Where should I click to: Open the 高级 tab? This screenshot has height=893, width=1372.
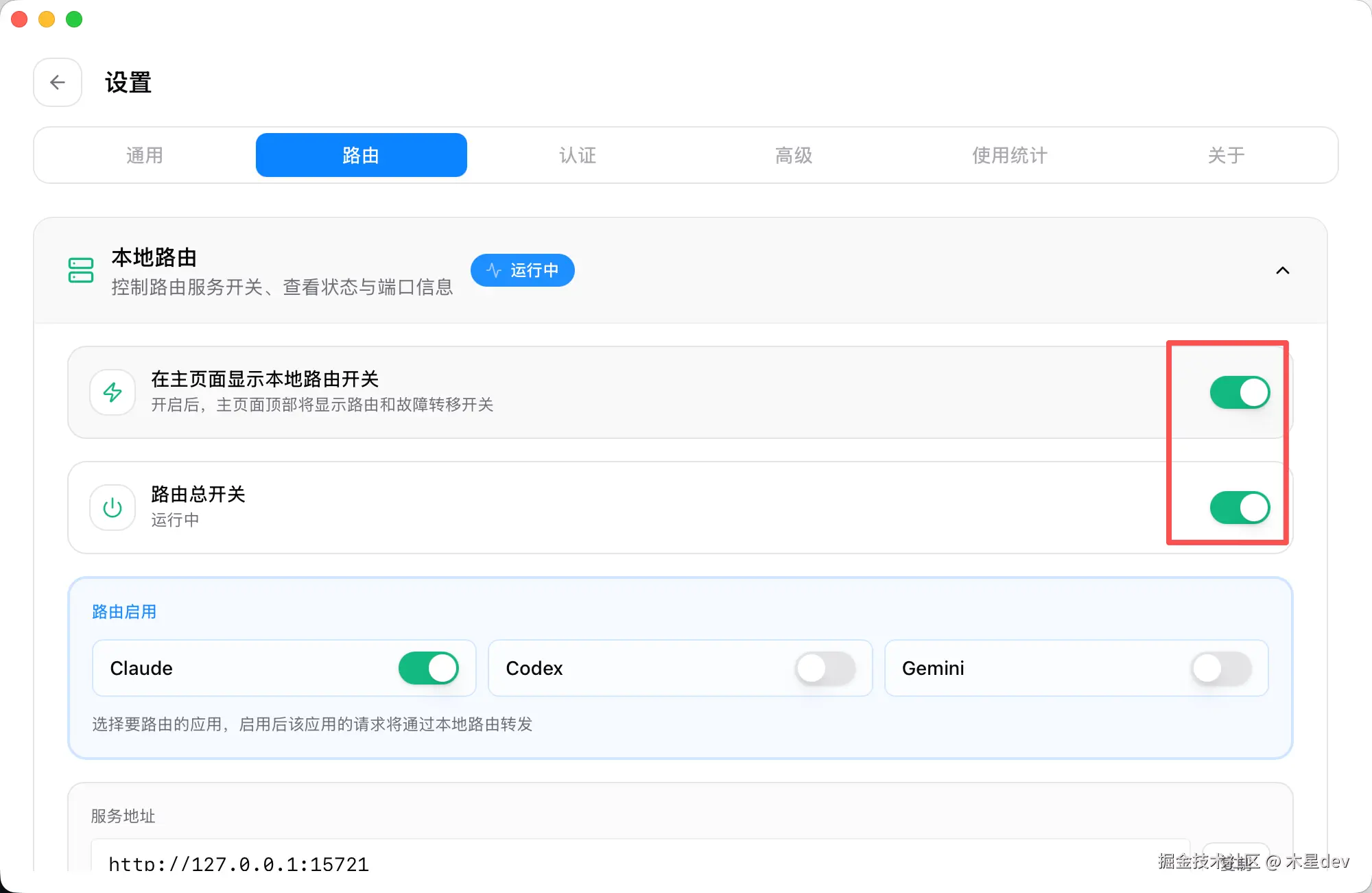point(794,155)
